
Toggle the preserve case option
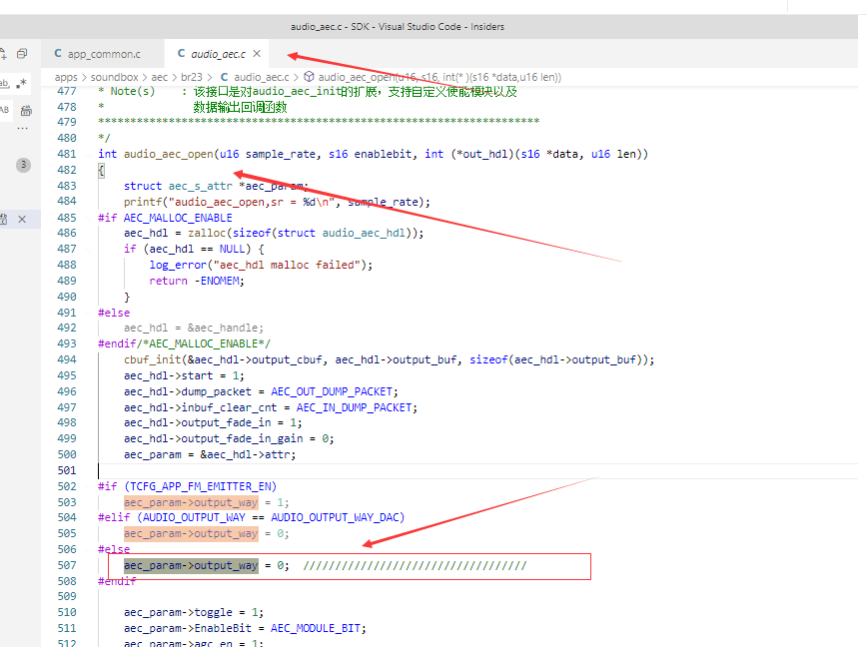(x=4, y=109)
